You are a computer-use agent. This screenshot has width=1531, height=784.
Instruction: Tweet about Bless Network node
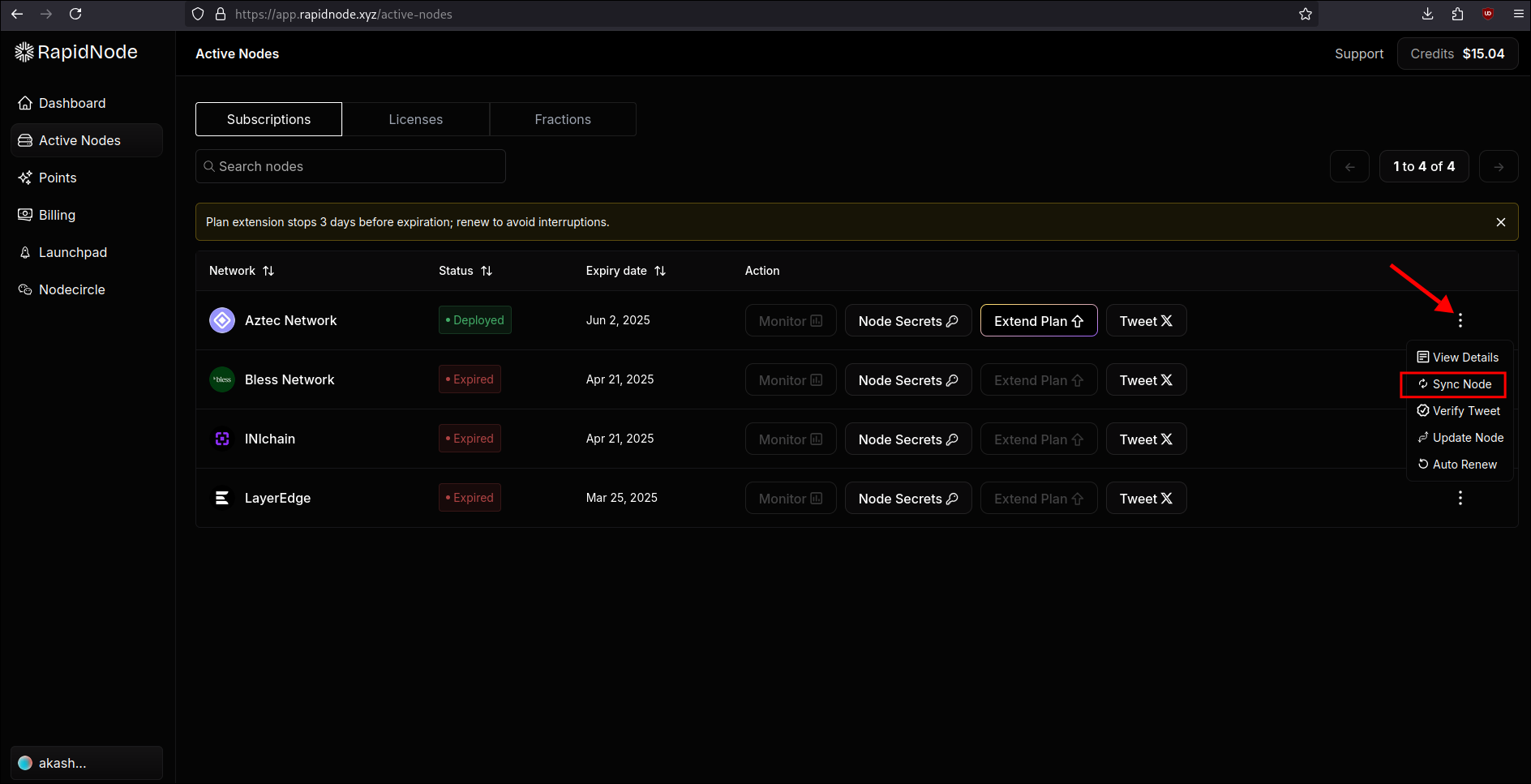pyautogui.click(x=1146, y=379)
